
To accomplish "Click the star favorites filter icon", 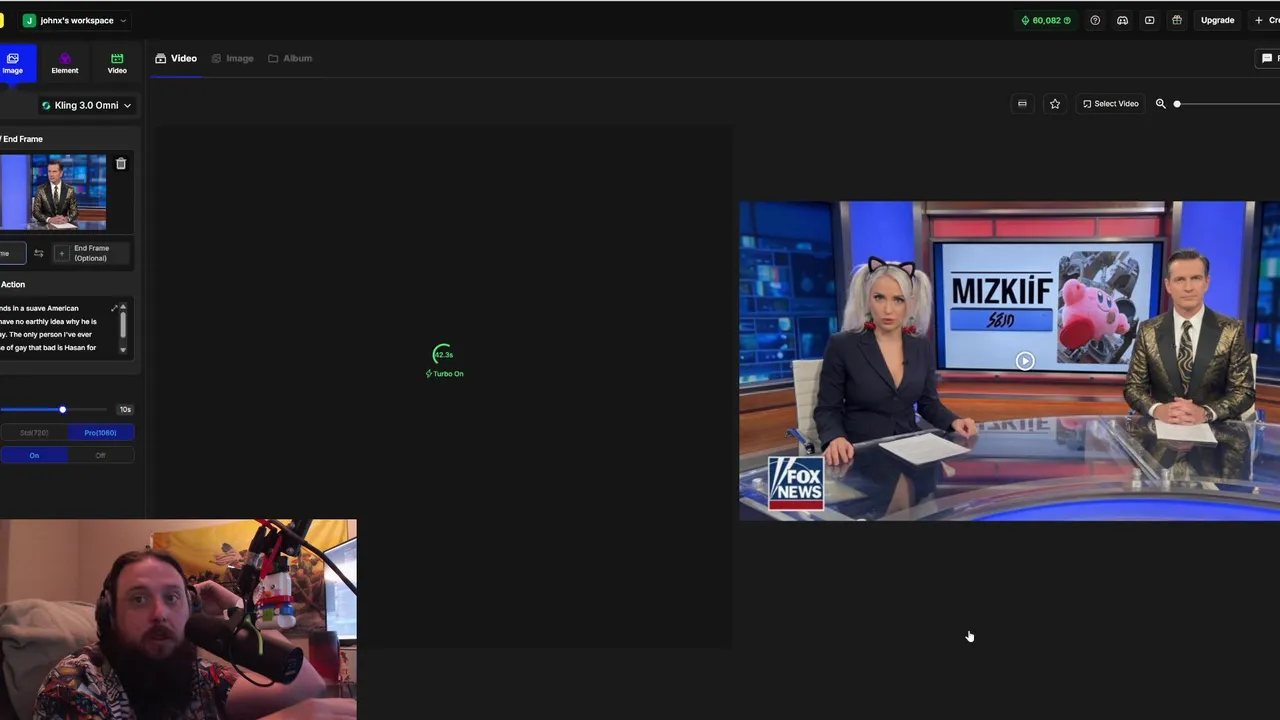I will click(1054, 104).
